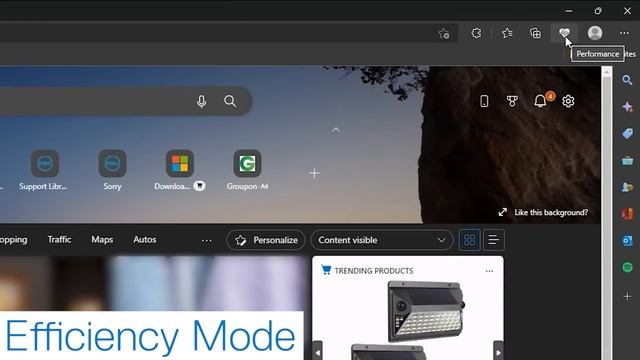The height and width of the screenshot is (360, 640).
Task: Collapse the quick links with up chevron
Action: (x=336, y=131)
